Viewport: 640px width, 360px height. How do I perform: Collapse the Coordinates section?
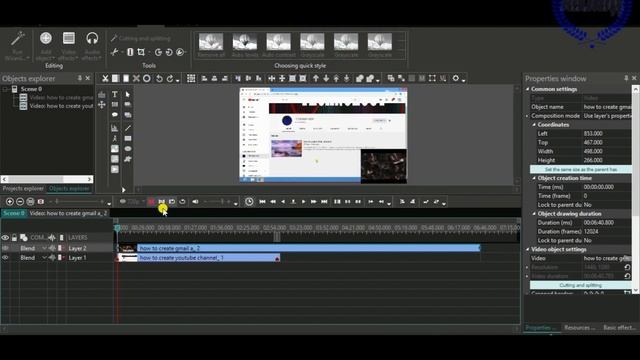coord(534,124)
